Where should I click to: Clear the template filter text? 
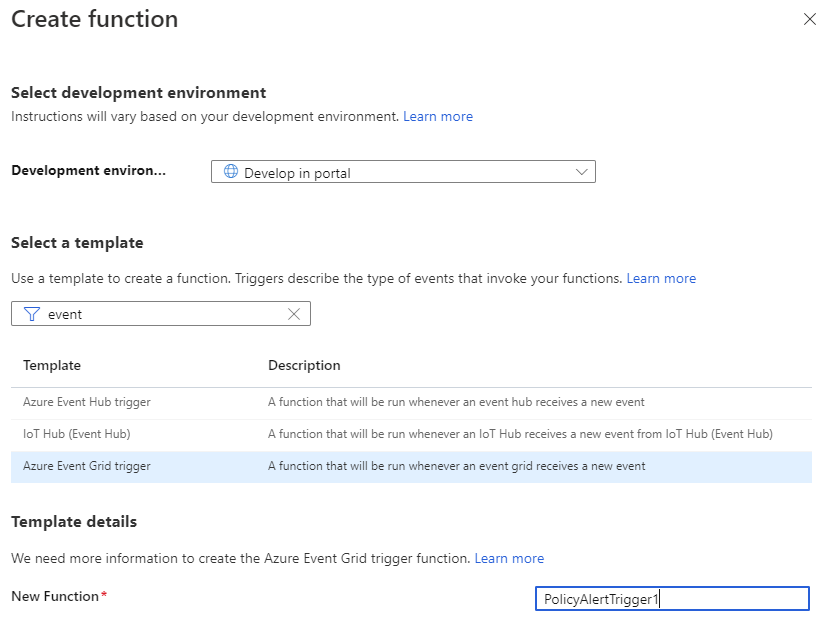point(294,314)
